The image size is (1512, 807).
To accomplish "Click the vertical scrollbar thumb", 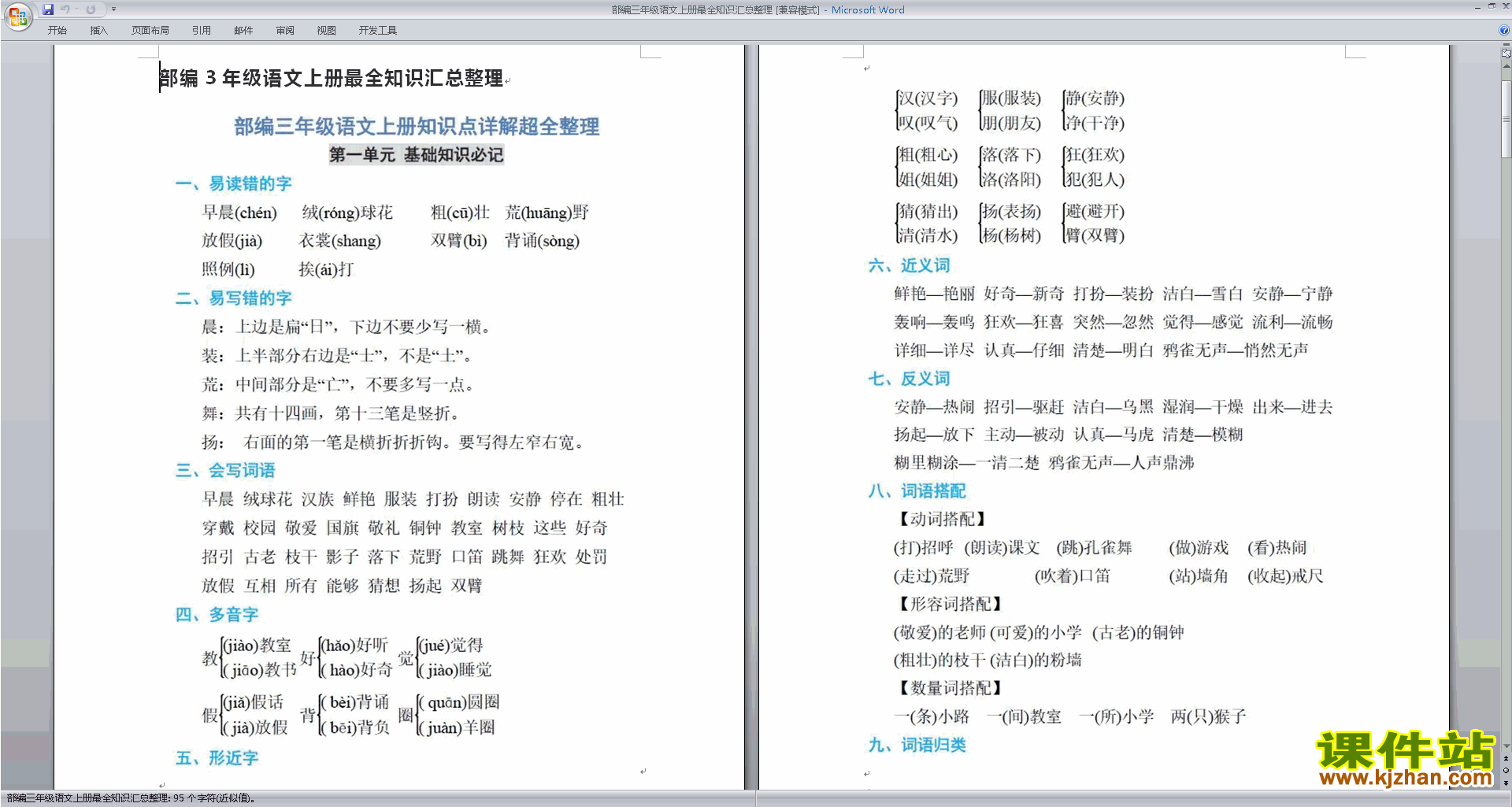I will [1506, 118].
